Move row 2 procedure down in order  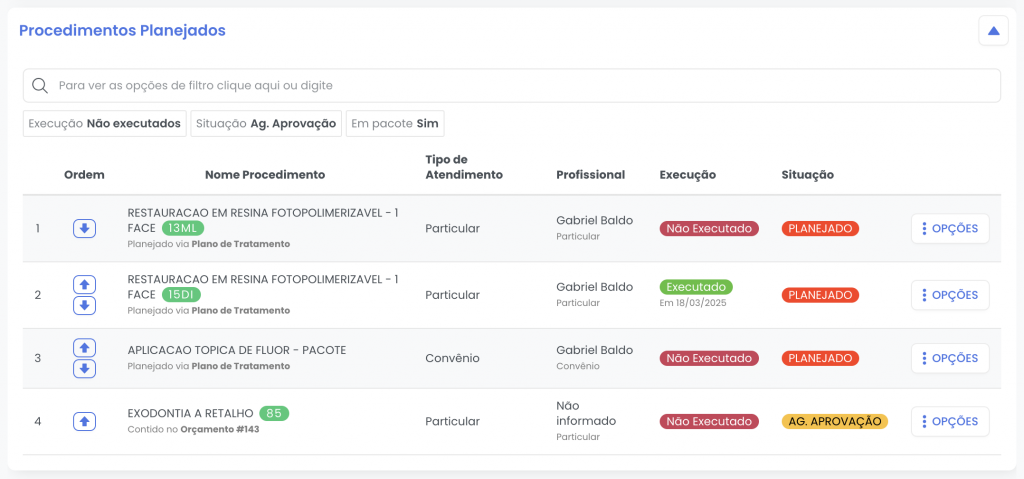(85, 305)
